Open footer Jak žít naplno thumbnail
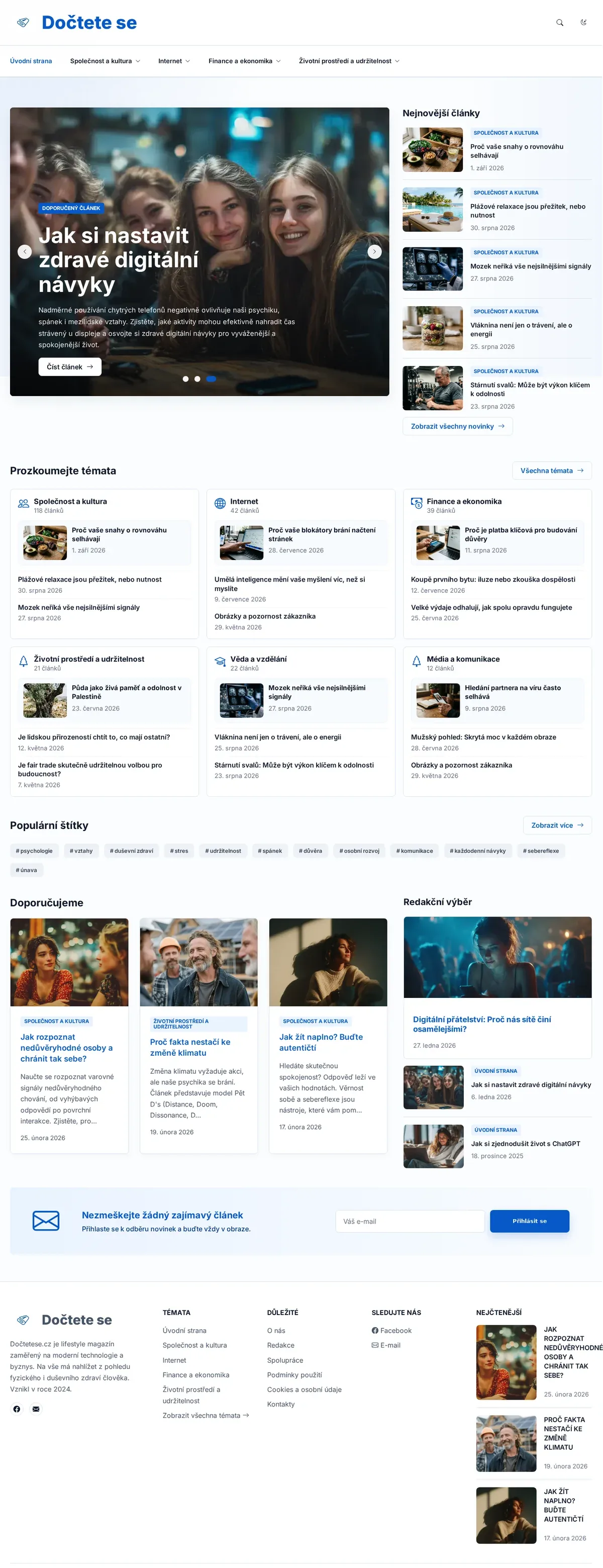603x1568 pixels. click(506, 1515)
